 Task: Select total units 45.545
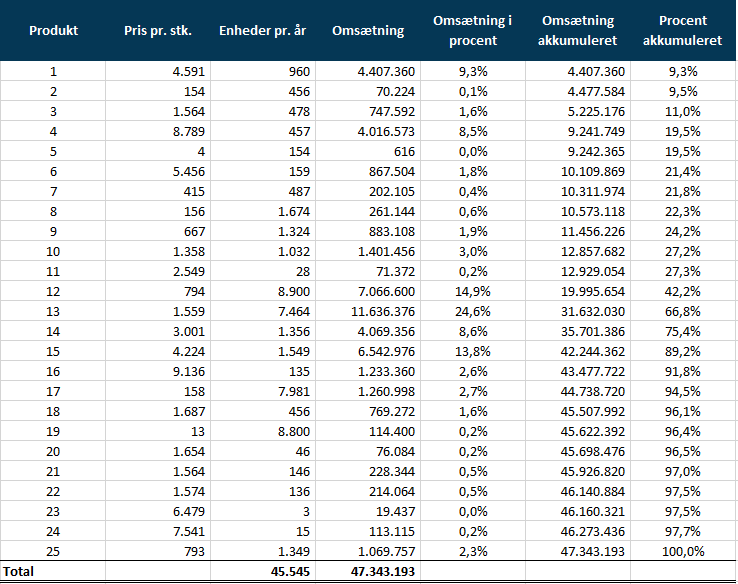pos(290,571)
